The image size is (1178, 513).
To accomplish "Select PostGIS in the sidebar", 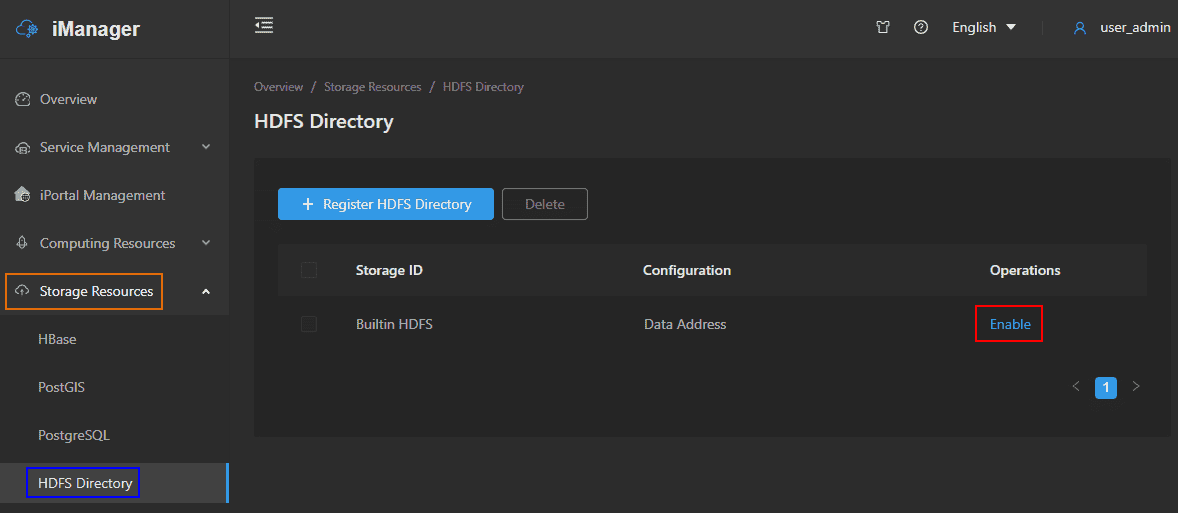I will click(61, 387).
